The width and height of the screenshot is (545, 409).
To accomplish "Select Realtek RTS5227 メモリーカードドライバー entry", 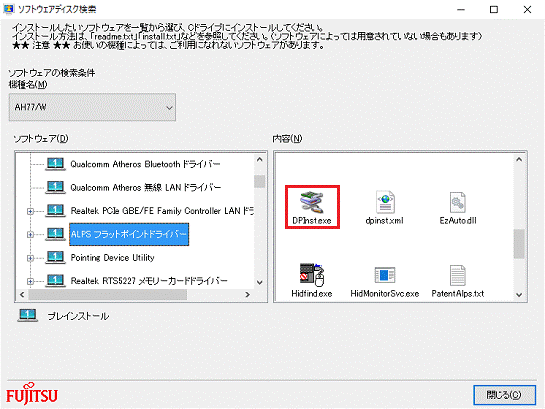I will click(149, 280).
